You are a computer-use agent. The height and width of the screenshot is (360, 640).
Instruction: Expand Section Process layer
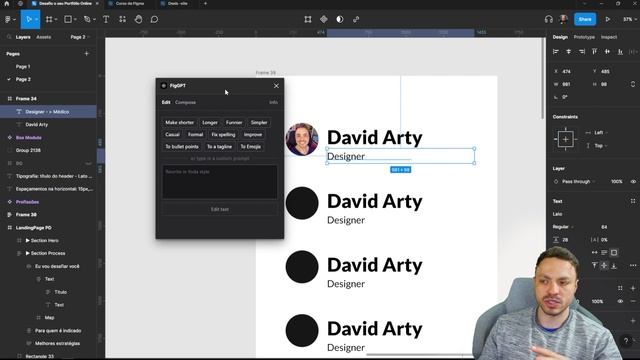[28, 253]
